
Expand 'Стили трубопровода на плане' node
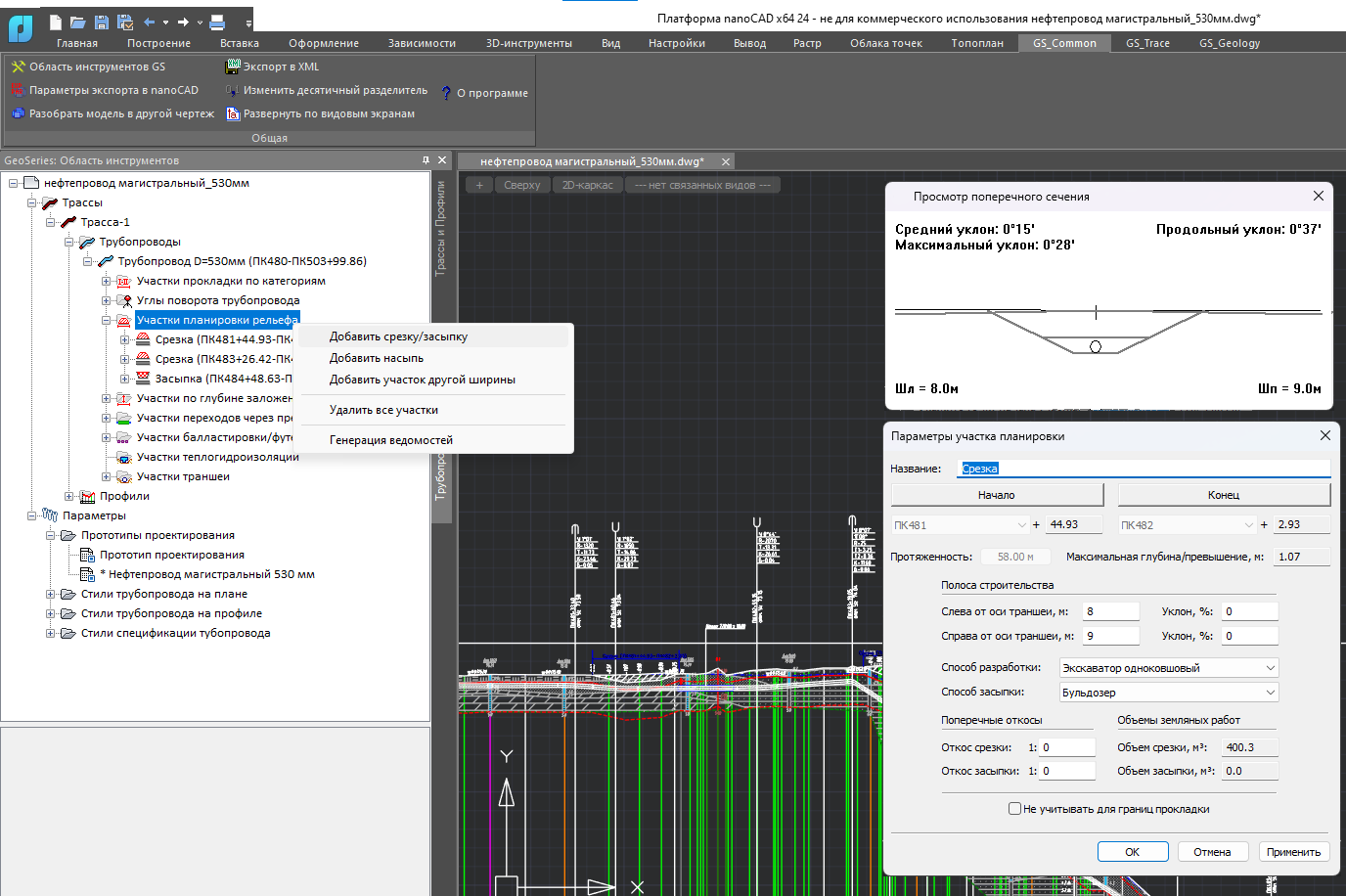(51, 594)
